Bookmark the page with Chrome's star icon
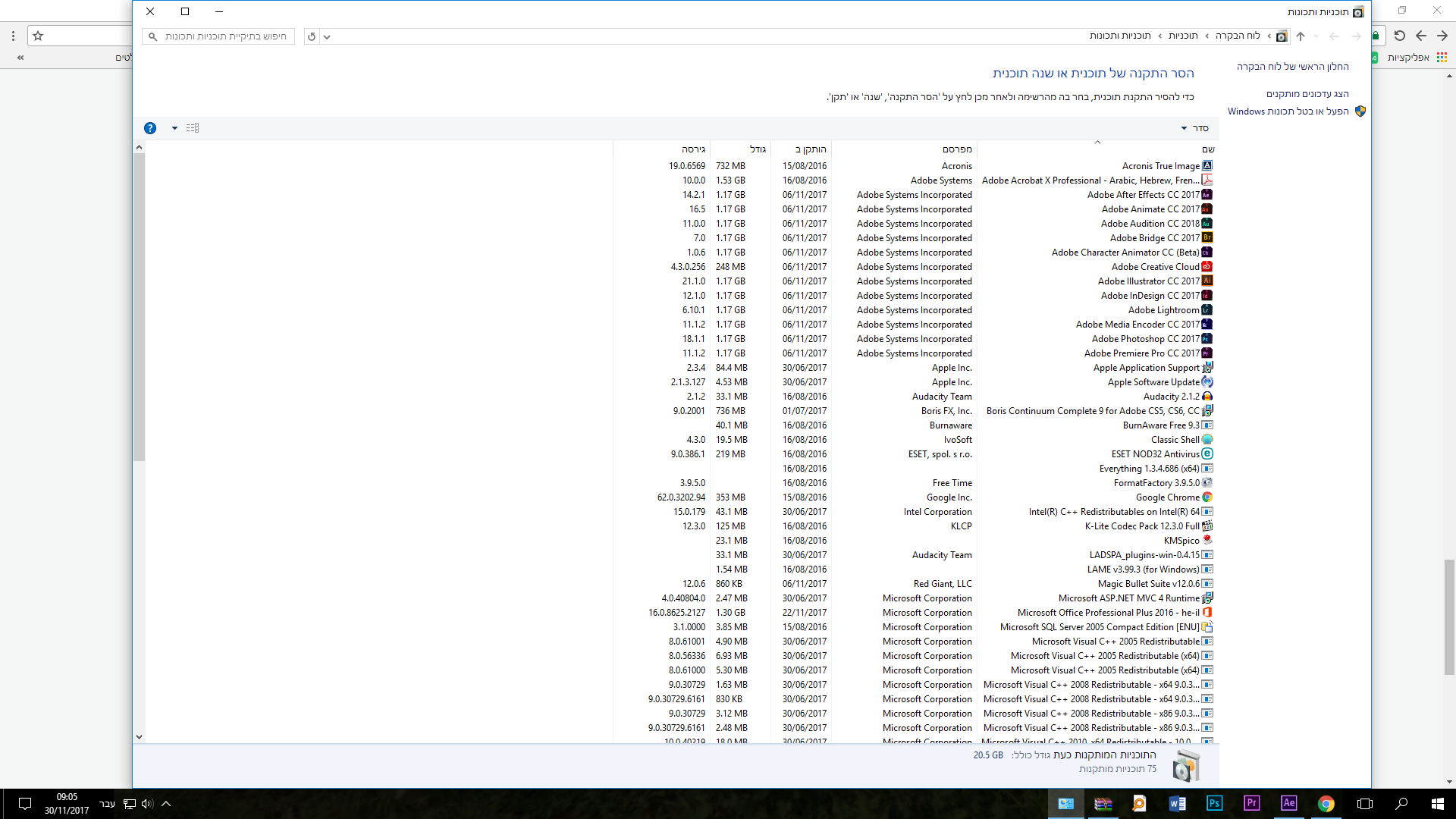1456x819 pixels. [38, 36]
